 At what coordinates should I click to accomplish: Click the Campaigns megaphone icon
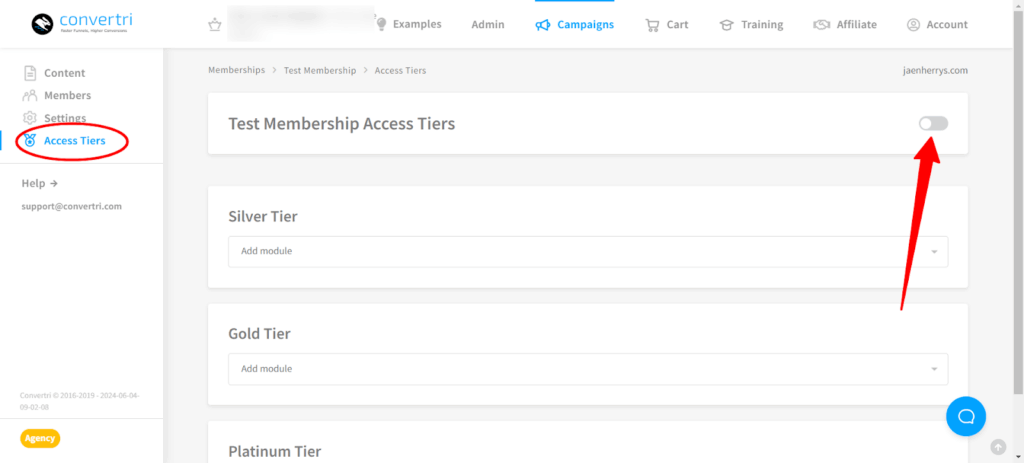(x=543, y=24)
